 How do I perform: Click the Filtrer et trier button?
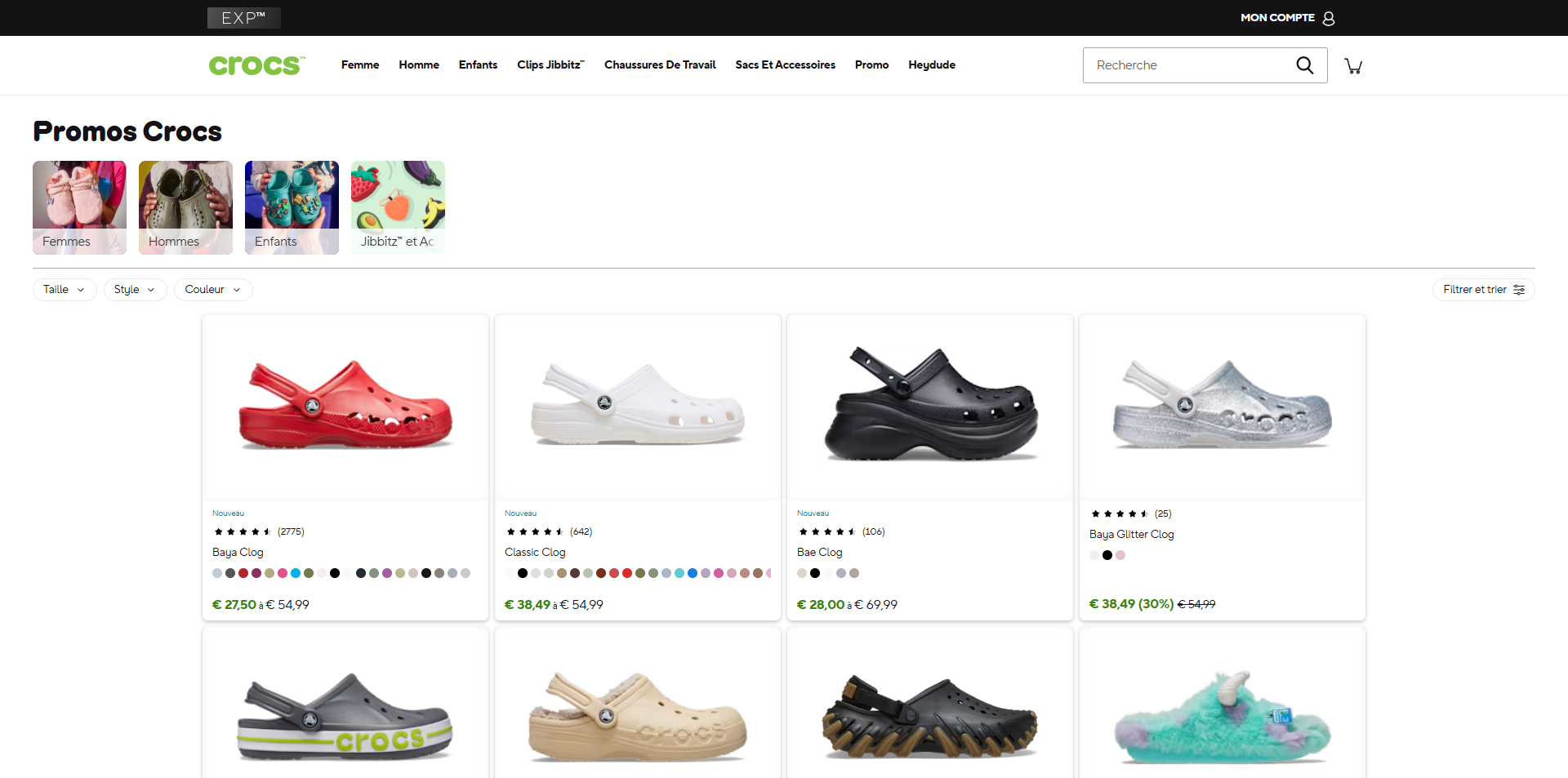tap(1483, 290)
